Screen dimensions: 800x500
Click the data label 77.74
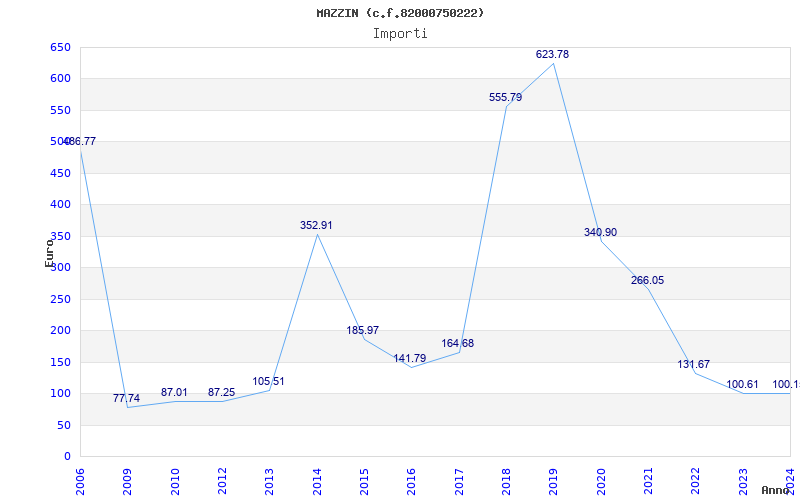[x=126, y=398]
